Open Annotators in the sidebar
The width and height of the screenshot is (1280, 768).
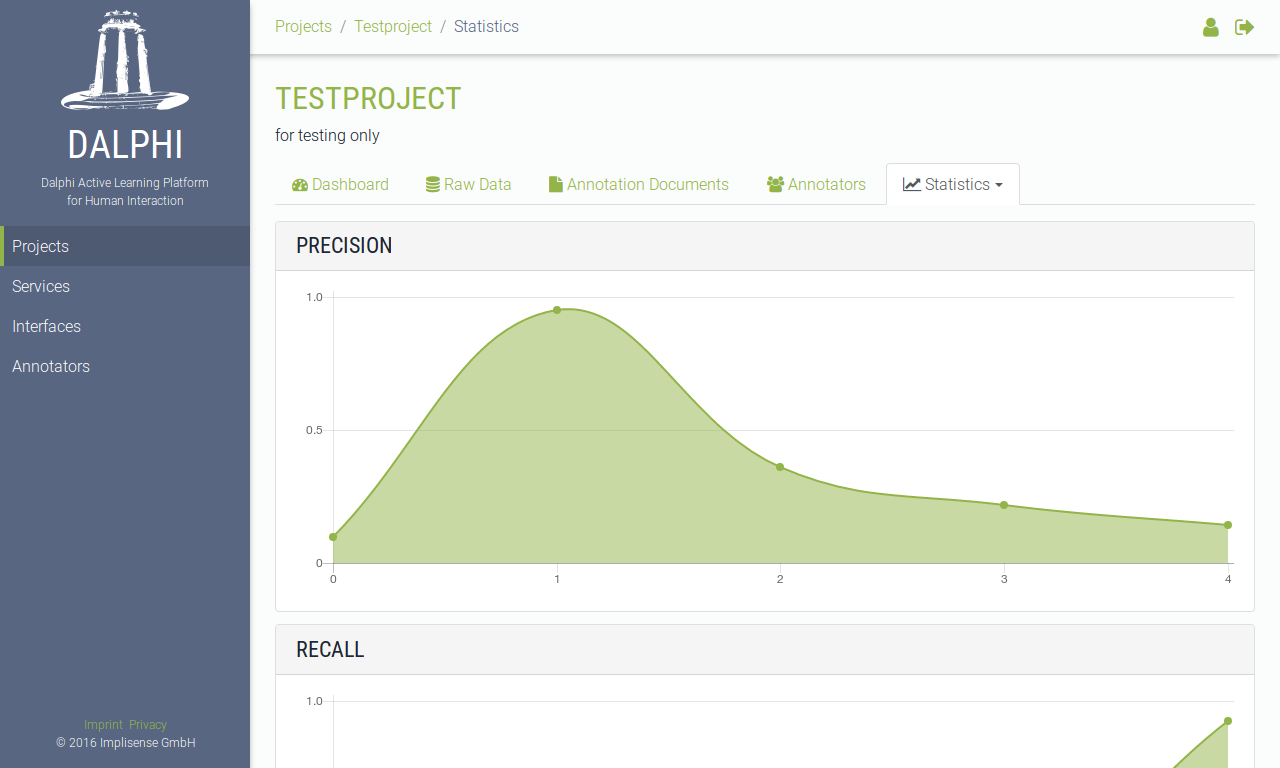coord(125,366)
